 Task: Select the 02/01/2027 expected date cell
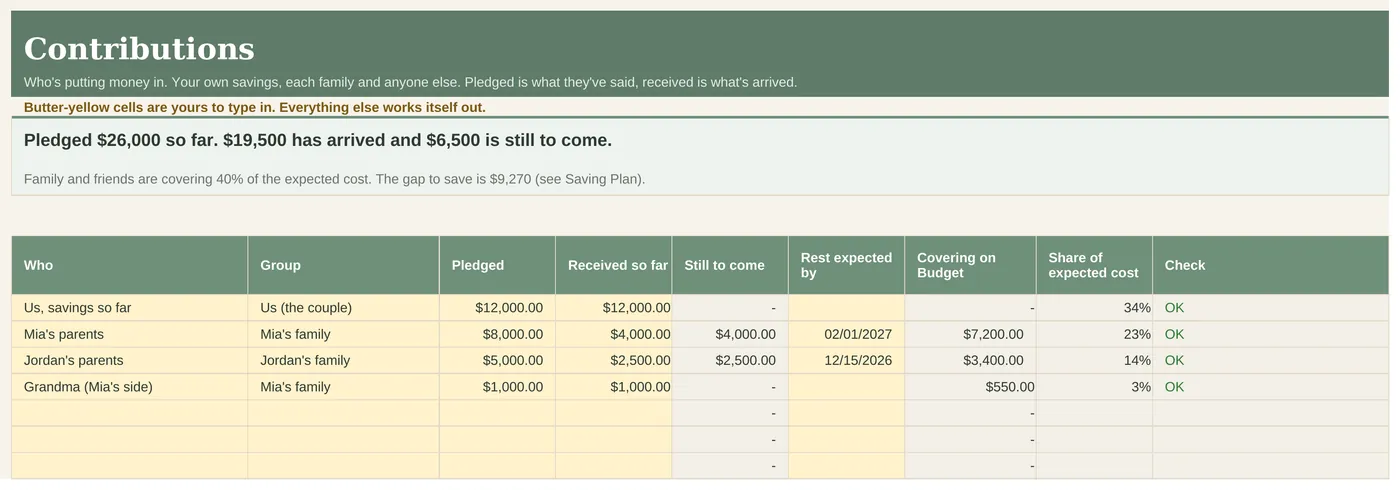(847, 334)
